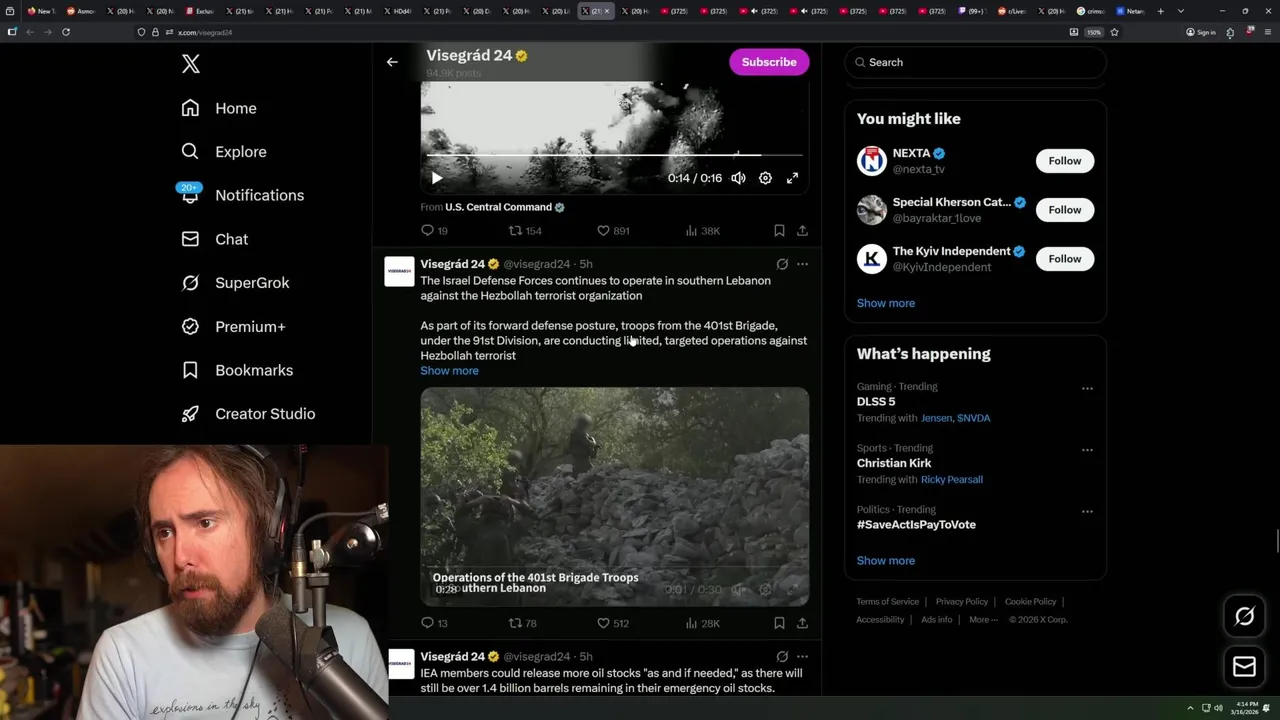Bookmark this page with star icon
Screen dimensions: 1280x720
1114,32
